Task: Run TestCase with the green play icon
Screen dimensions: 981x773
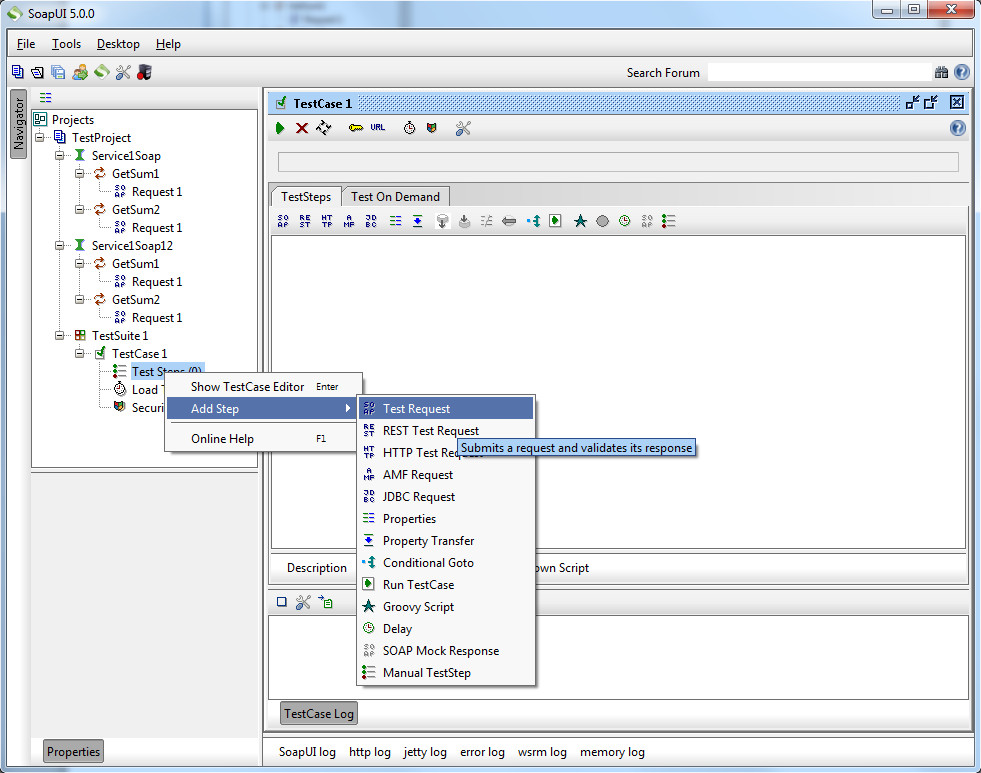Action: 280,128
